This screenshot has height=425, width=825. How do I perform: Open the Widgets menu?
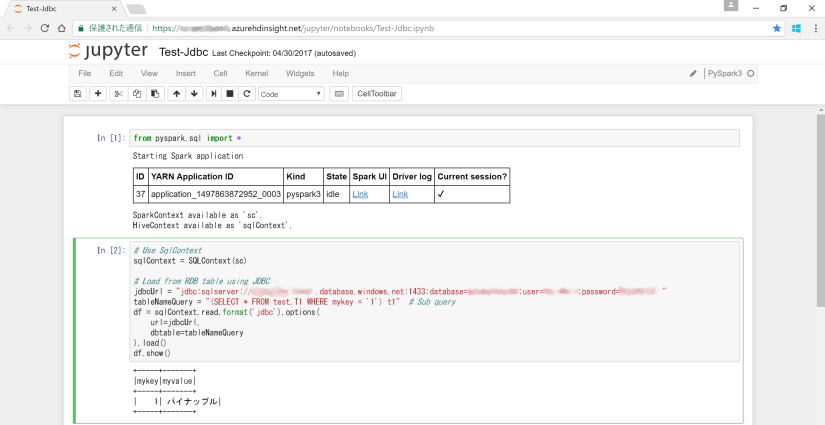pyautogui.click(x=300, y=73)
